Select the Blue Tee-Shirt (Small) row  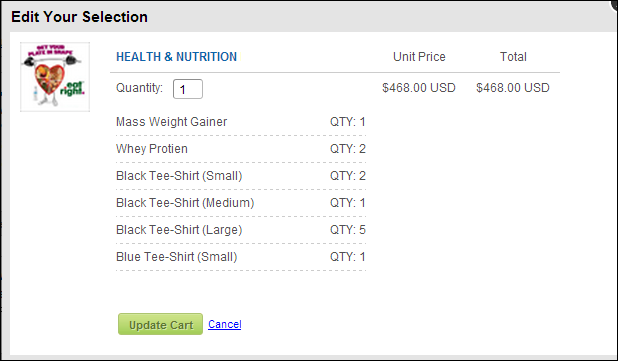pyautogui.click(x=241, y=257)
